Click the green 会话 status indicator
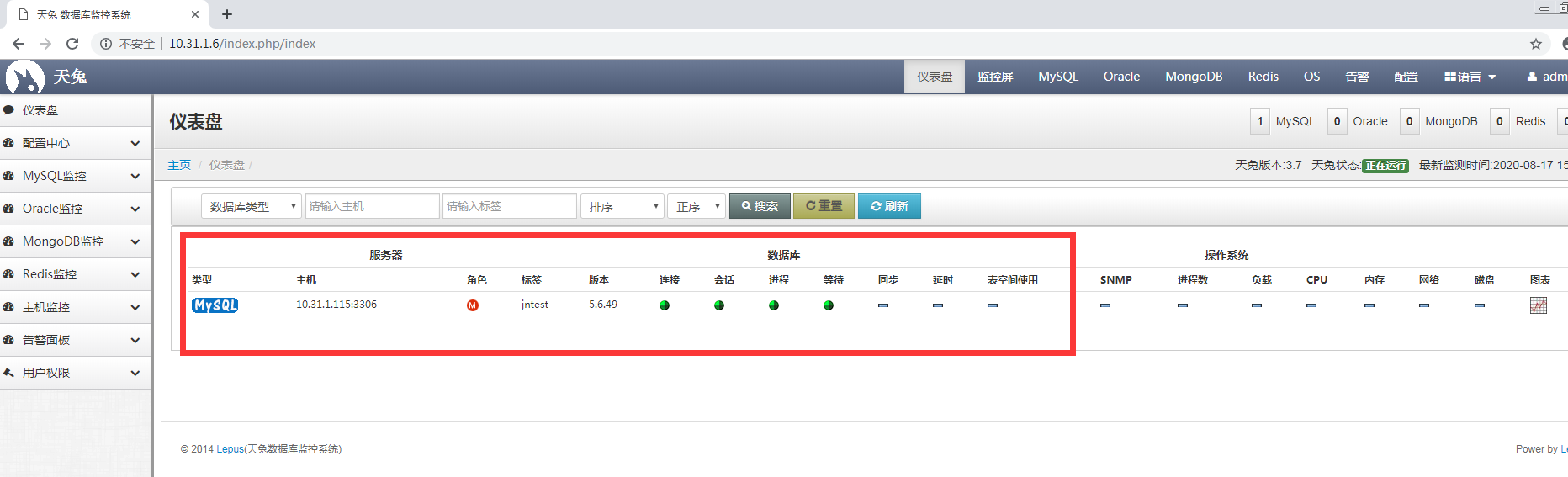Screen dimensions: 1568x477 click(719, 305)
